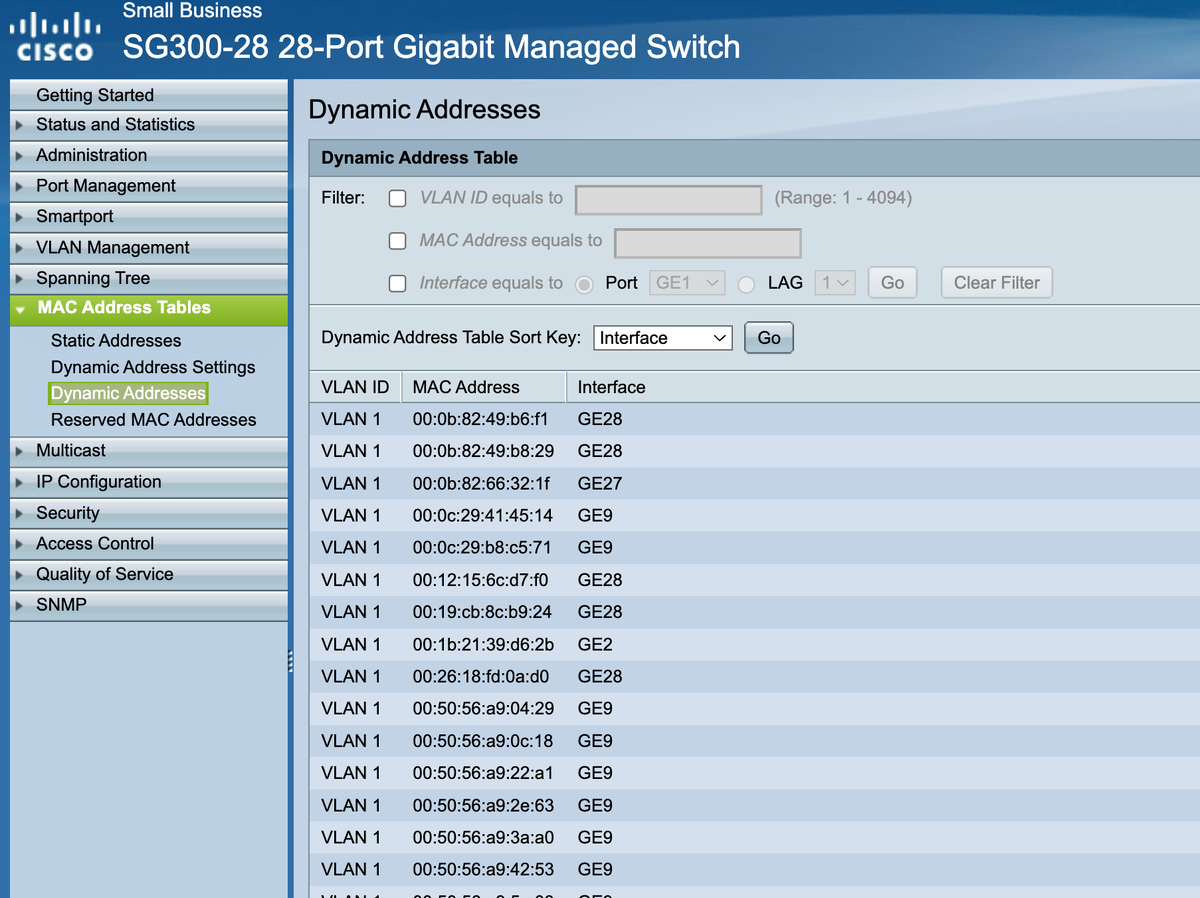Click the MAC Address filter input field

[x=707, y=242]
